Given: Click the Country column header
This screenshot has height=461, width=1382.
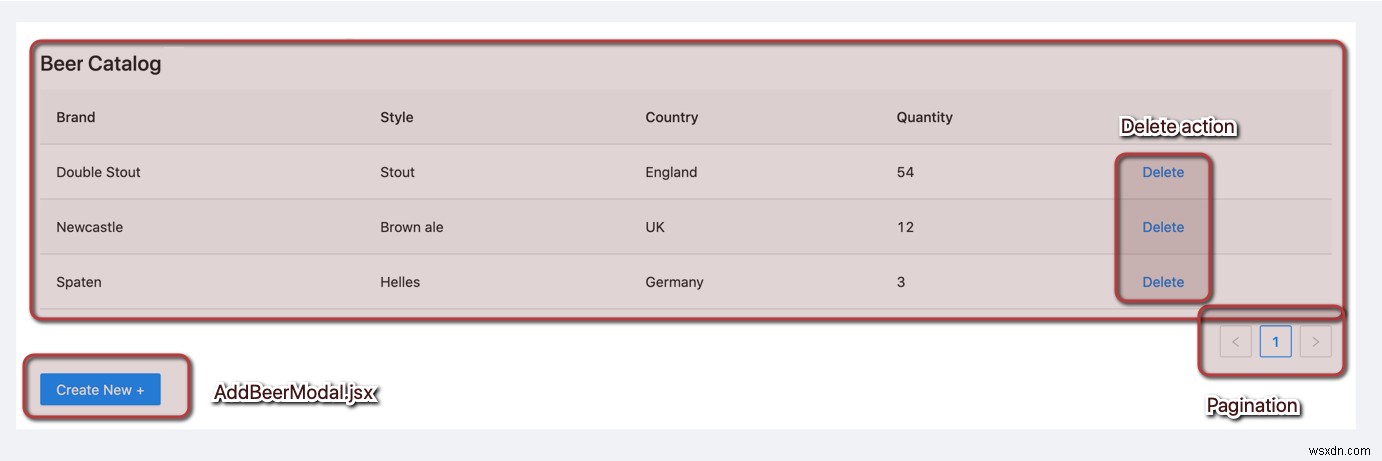Looking at the screenshot, I should 671,117.
